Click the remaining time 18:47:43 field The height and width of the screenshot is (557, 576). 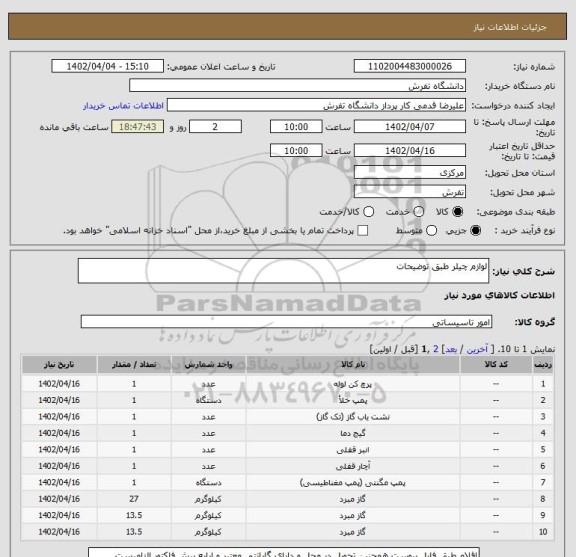pyautogui.click(x=138, y=127)
